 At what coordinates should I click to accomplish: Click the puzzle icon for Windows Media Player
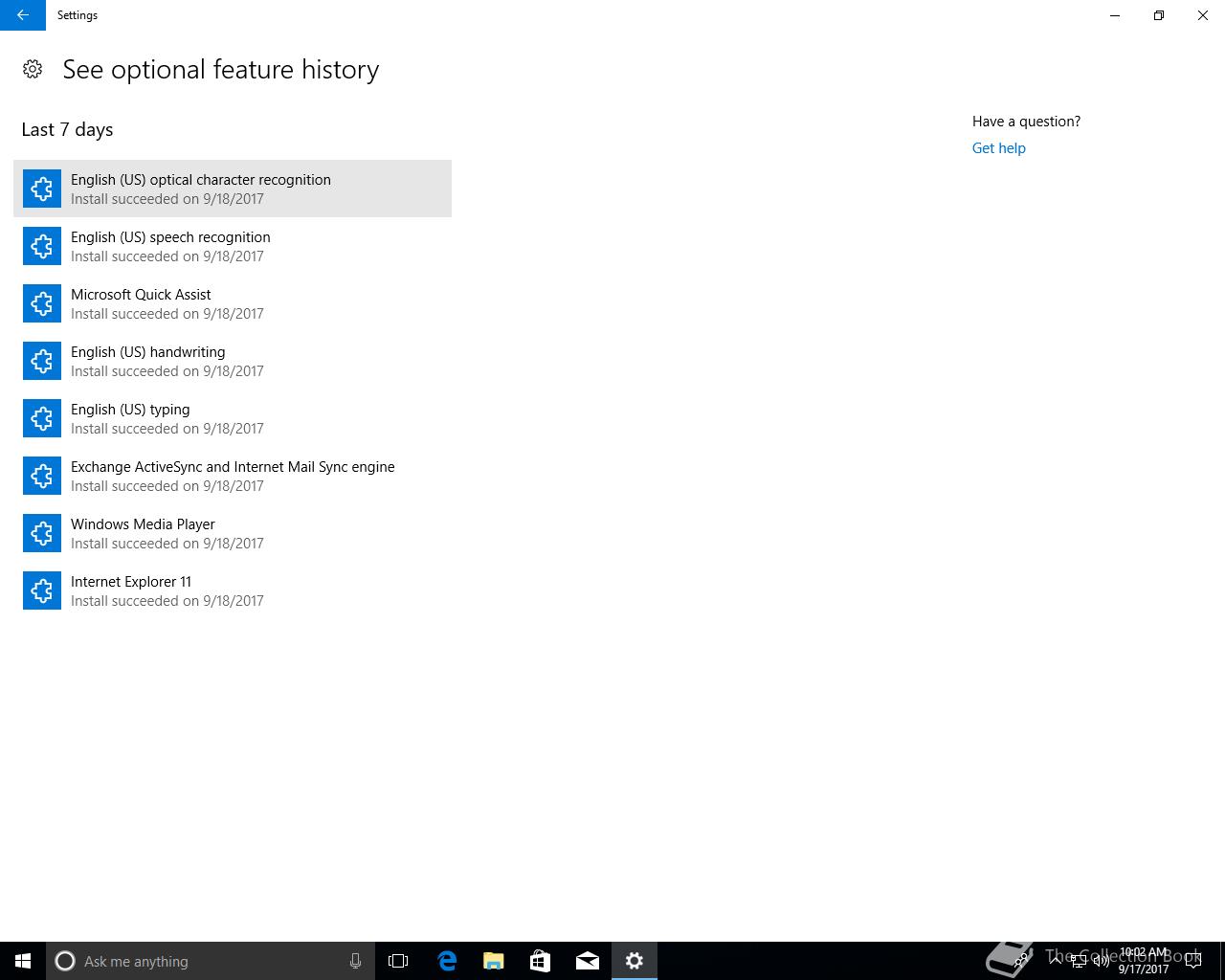(42, 533)
